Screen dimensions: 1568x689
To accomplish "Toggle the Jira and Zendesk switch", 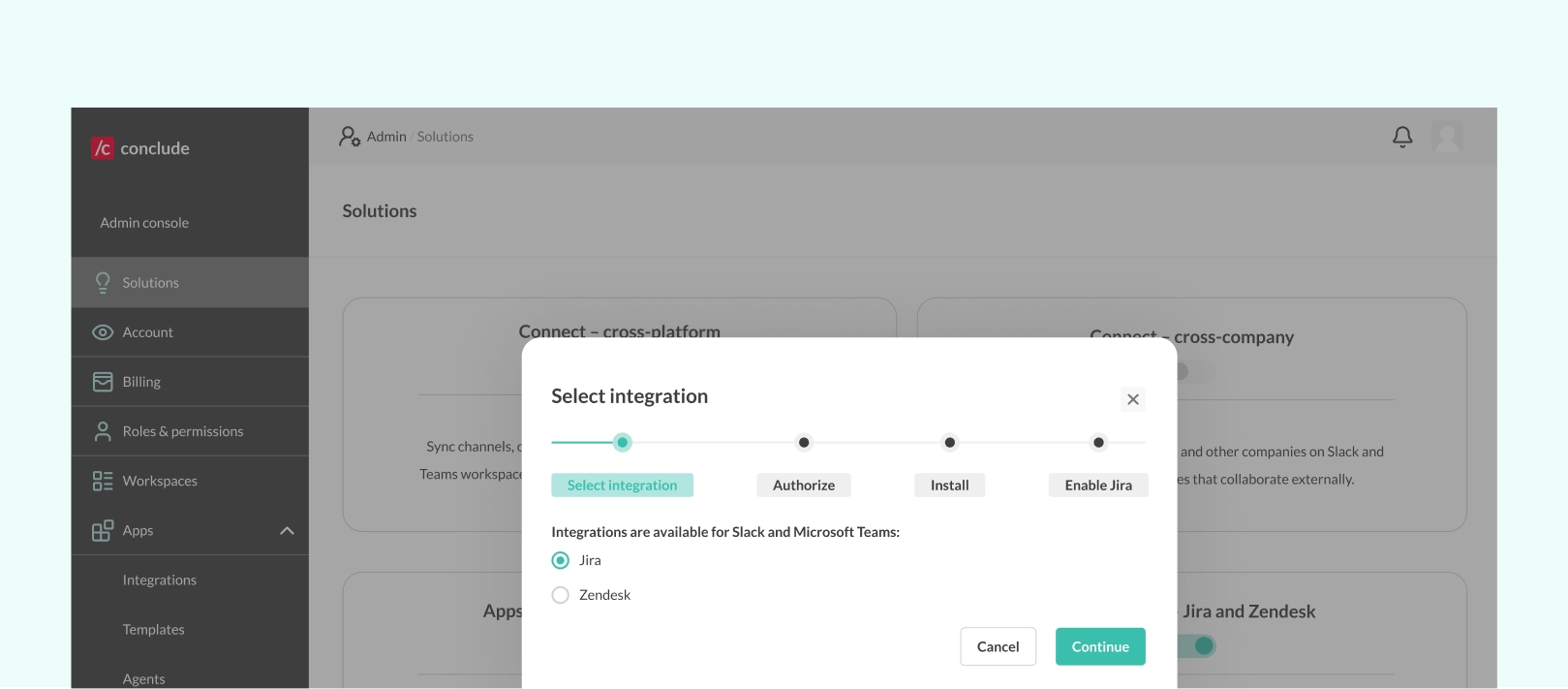I will [x=1195, y=645].
